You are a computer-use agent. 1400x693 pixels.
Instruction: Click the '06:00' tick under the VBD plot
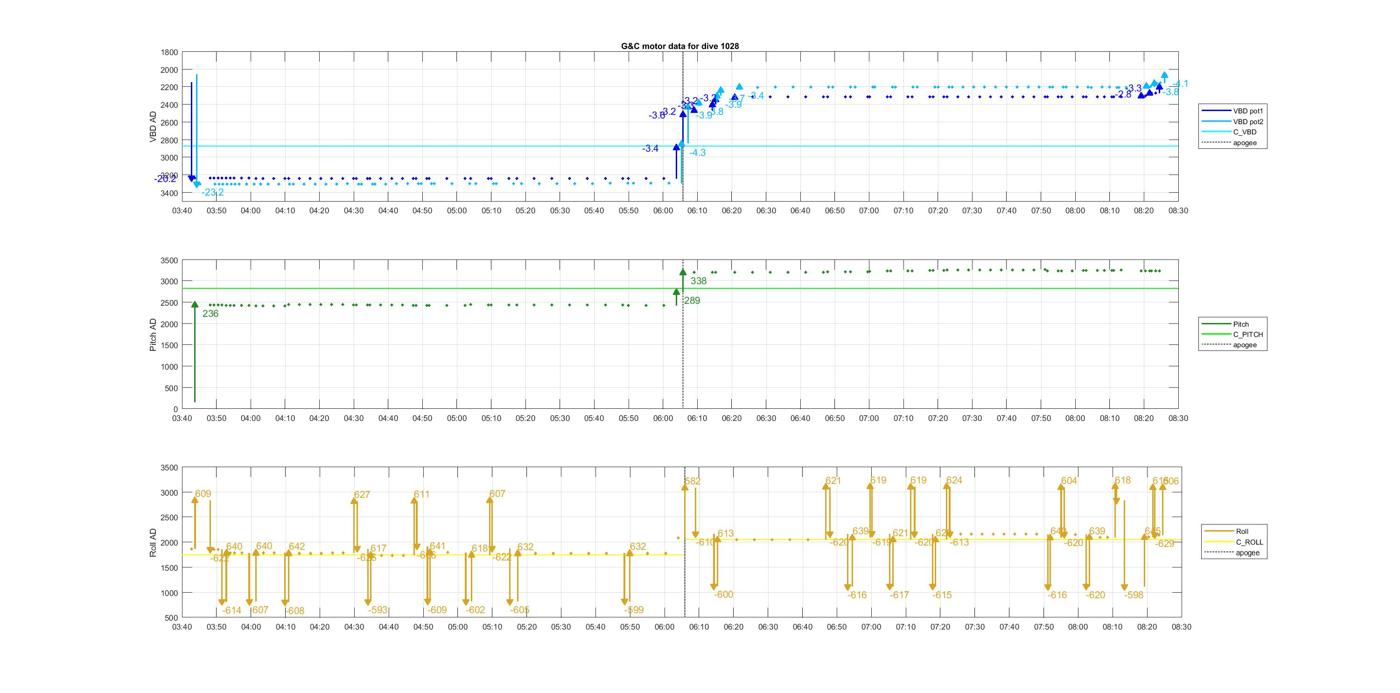pos(663,211)
